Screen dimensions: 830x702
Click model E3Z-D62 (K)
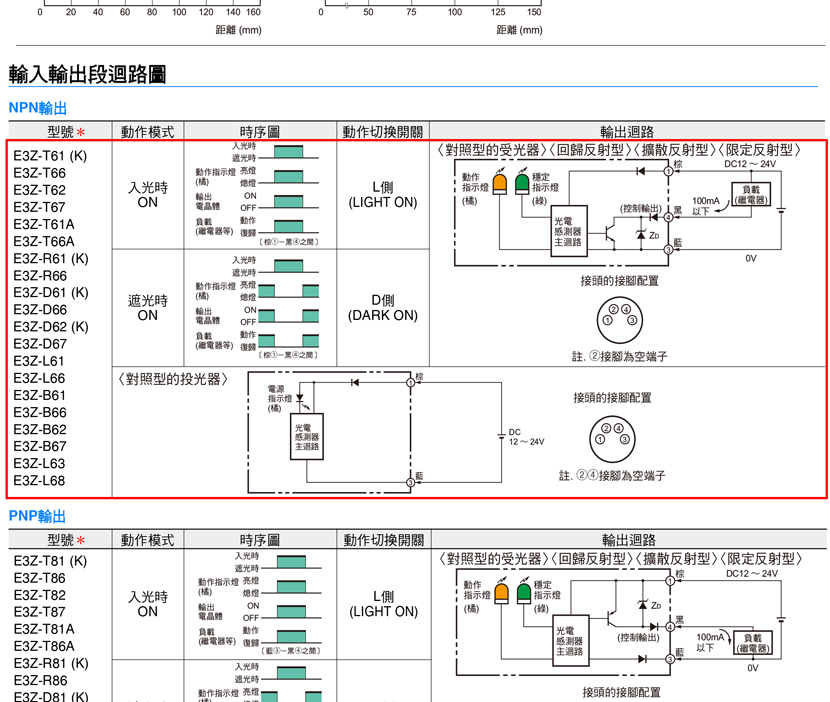(x=51, y=327)
